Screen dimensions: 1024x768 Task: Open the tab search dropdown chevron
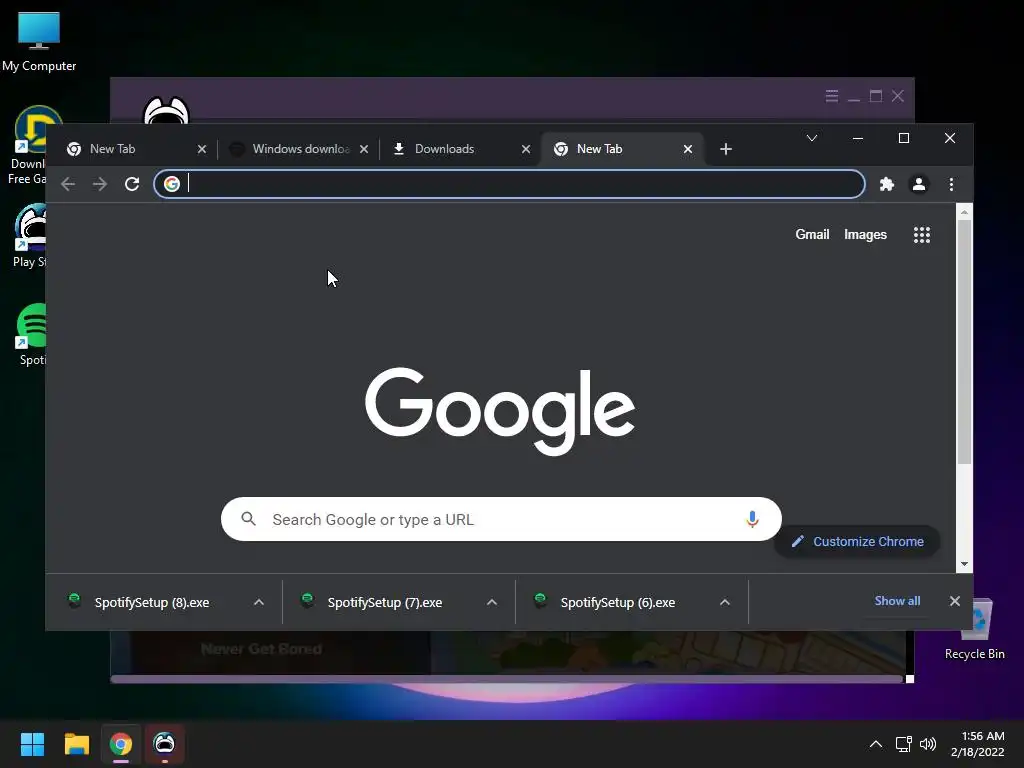(x=812, y=138)
